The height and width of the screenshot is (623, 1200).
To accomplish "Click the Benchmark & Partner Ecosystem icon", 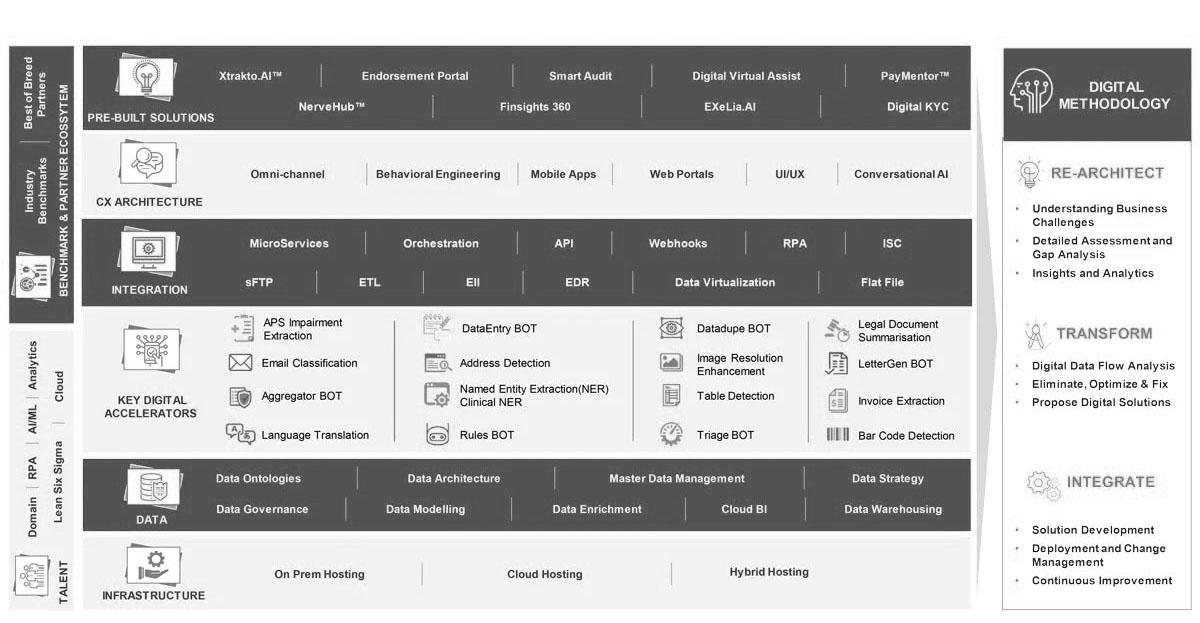I will click(x=33, y=274).
